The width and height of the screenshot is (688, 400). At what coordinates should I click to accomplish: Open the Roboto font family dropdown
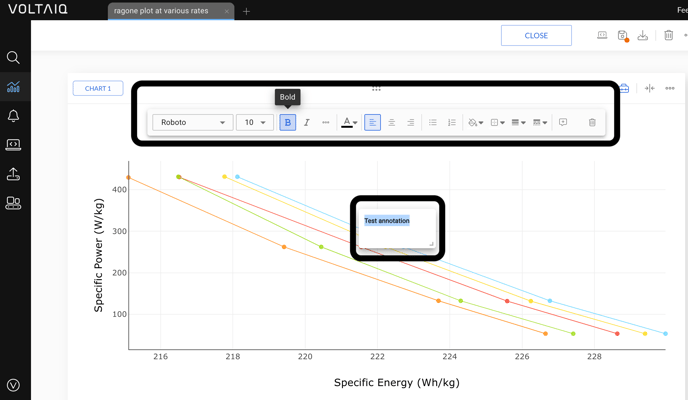click(193, 123)
